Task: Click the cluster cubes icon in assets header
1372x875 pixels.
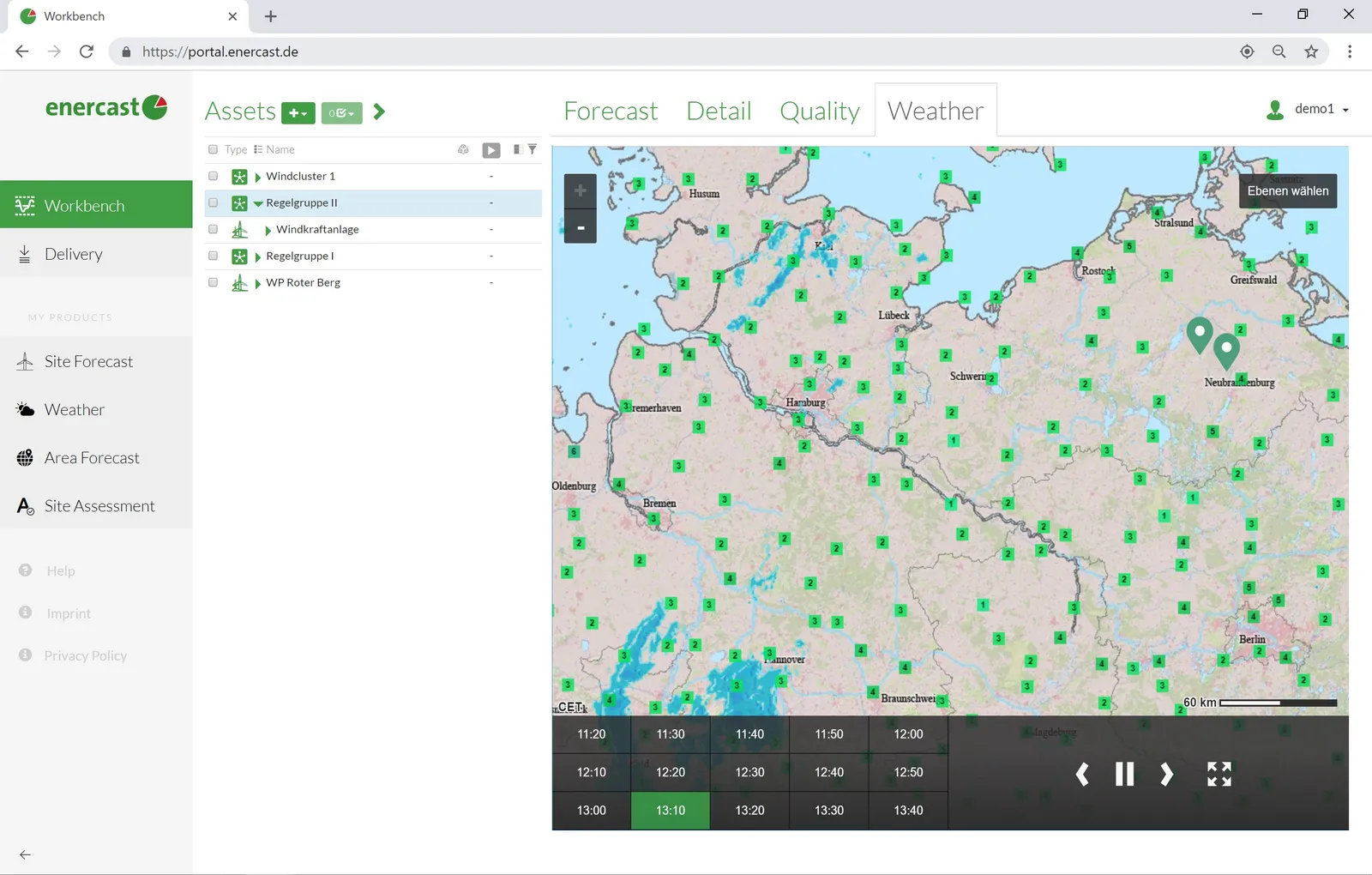Action: tap(463, 149)
